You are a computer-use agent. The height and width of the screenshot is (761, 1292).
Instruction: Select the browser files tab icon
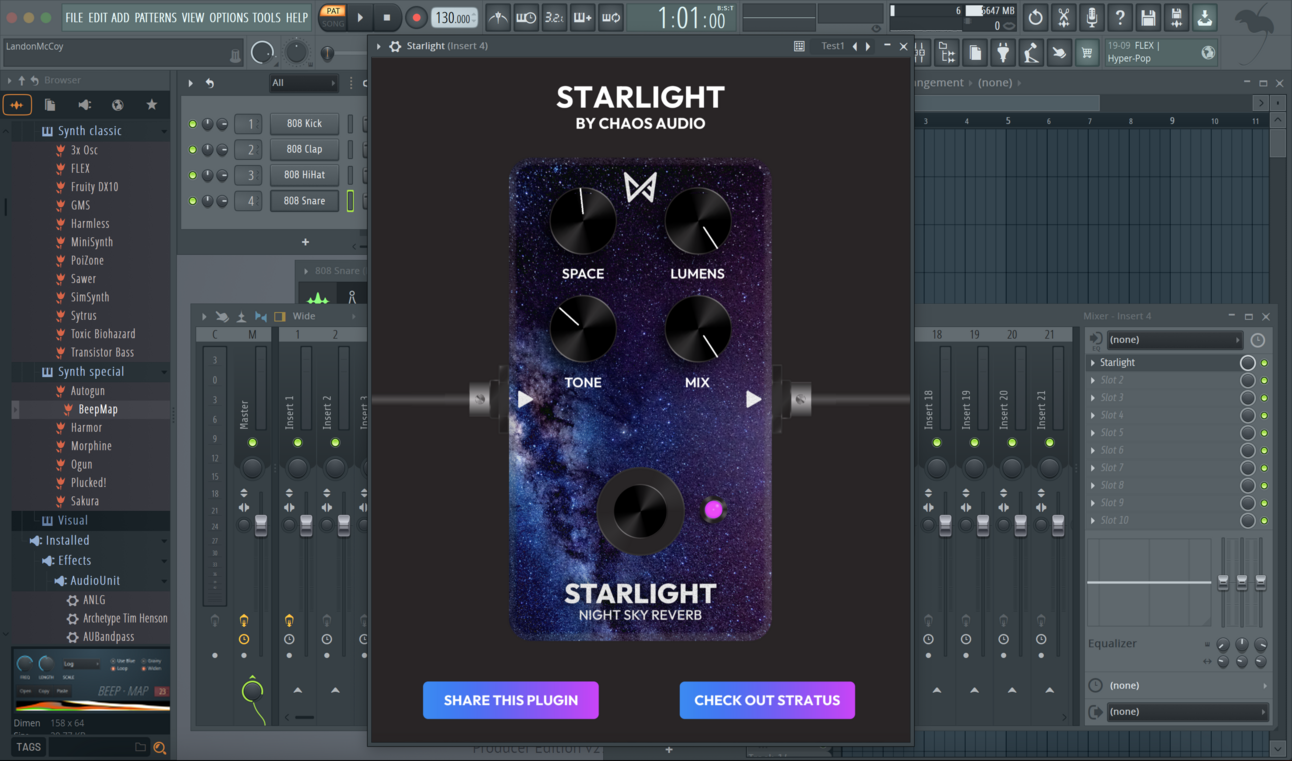[x=50, y=105]
